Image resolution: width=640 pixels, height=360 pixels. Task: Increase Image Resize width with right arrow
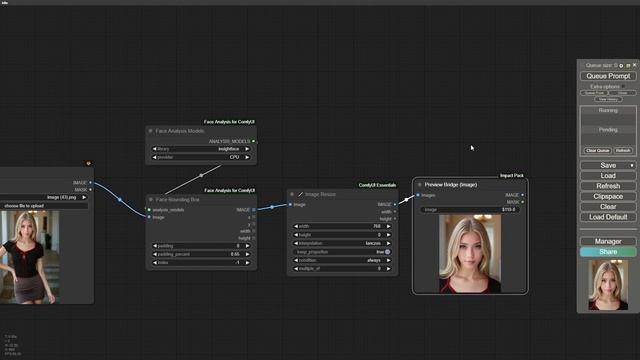[x=389, y=226]
